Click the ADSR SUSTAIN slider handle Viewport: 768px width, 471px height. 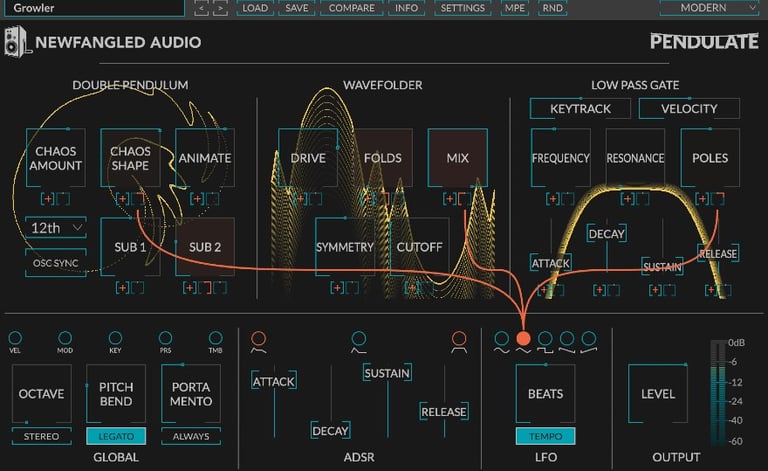coord(387,373)
